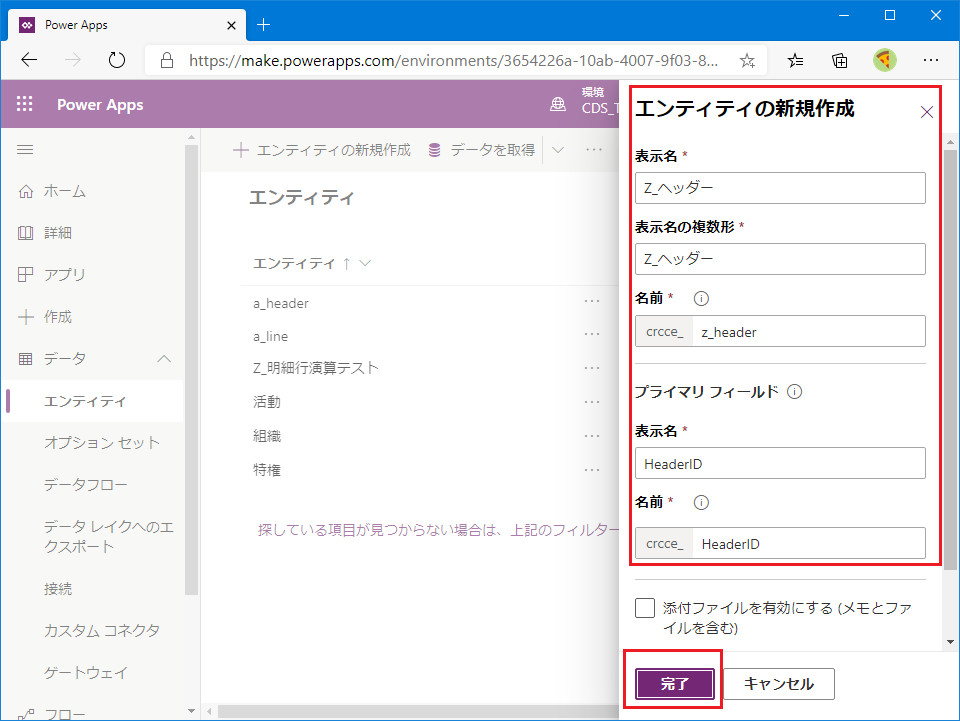Enable 添付ファイルを有効にする checkbox
Viewport: 960px width, 721px height.
[645, 608]
